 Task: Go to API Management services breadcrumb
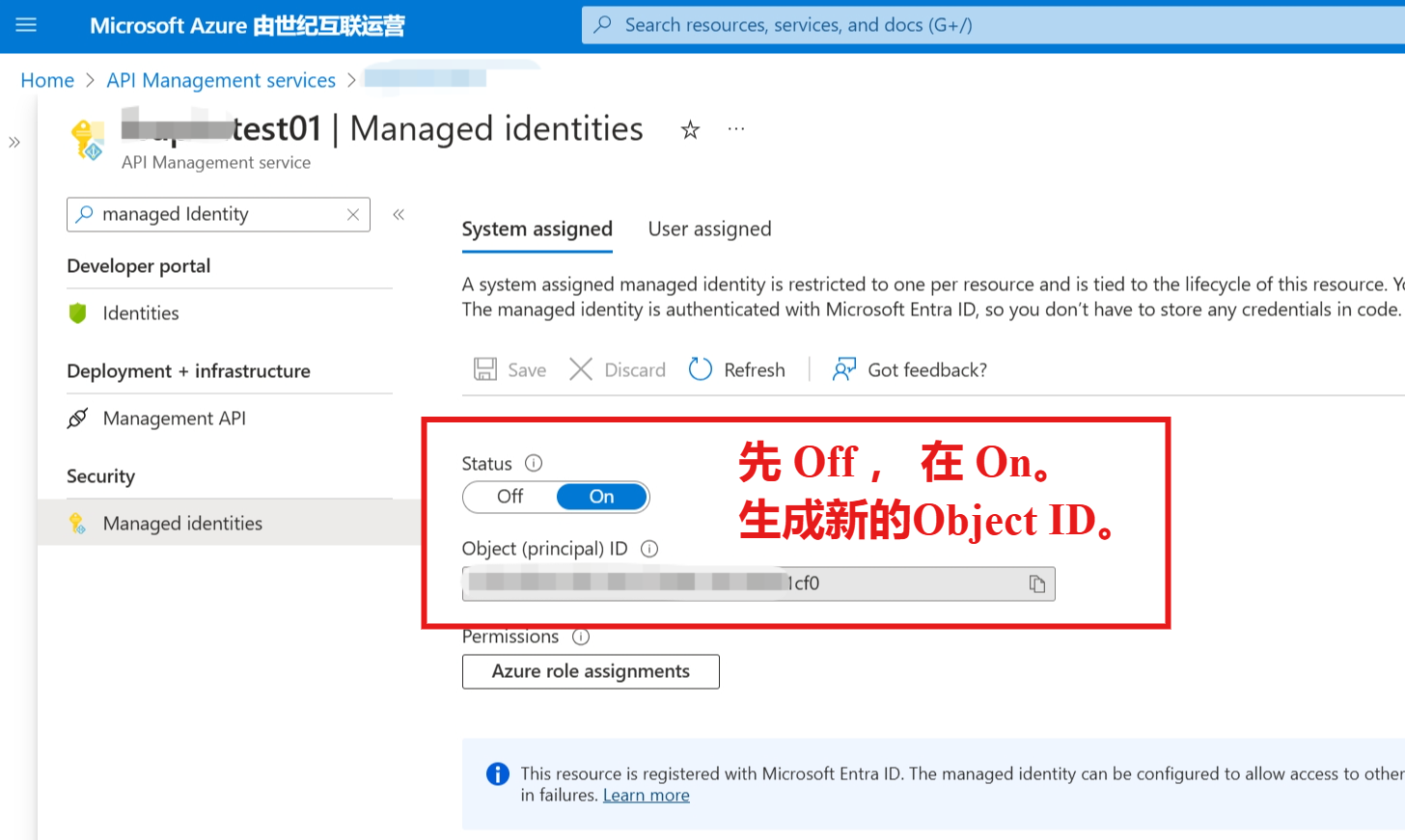(x=221, y=80)
